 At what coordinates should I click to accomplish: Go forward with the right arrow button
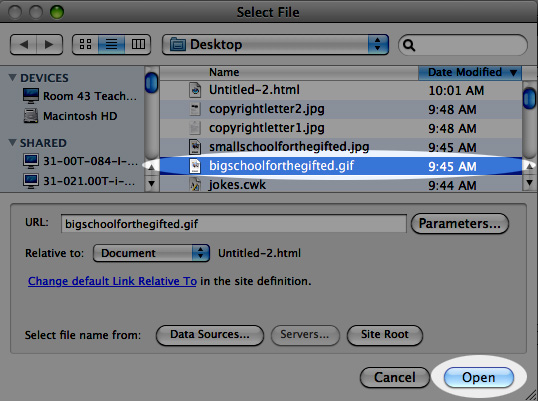pos(49,45)
